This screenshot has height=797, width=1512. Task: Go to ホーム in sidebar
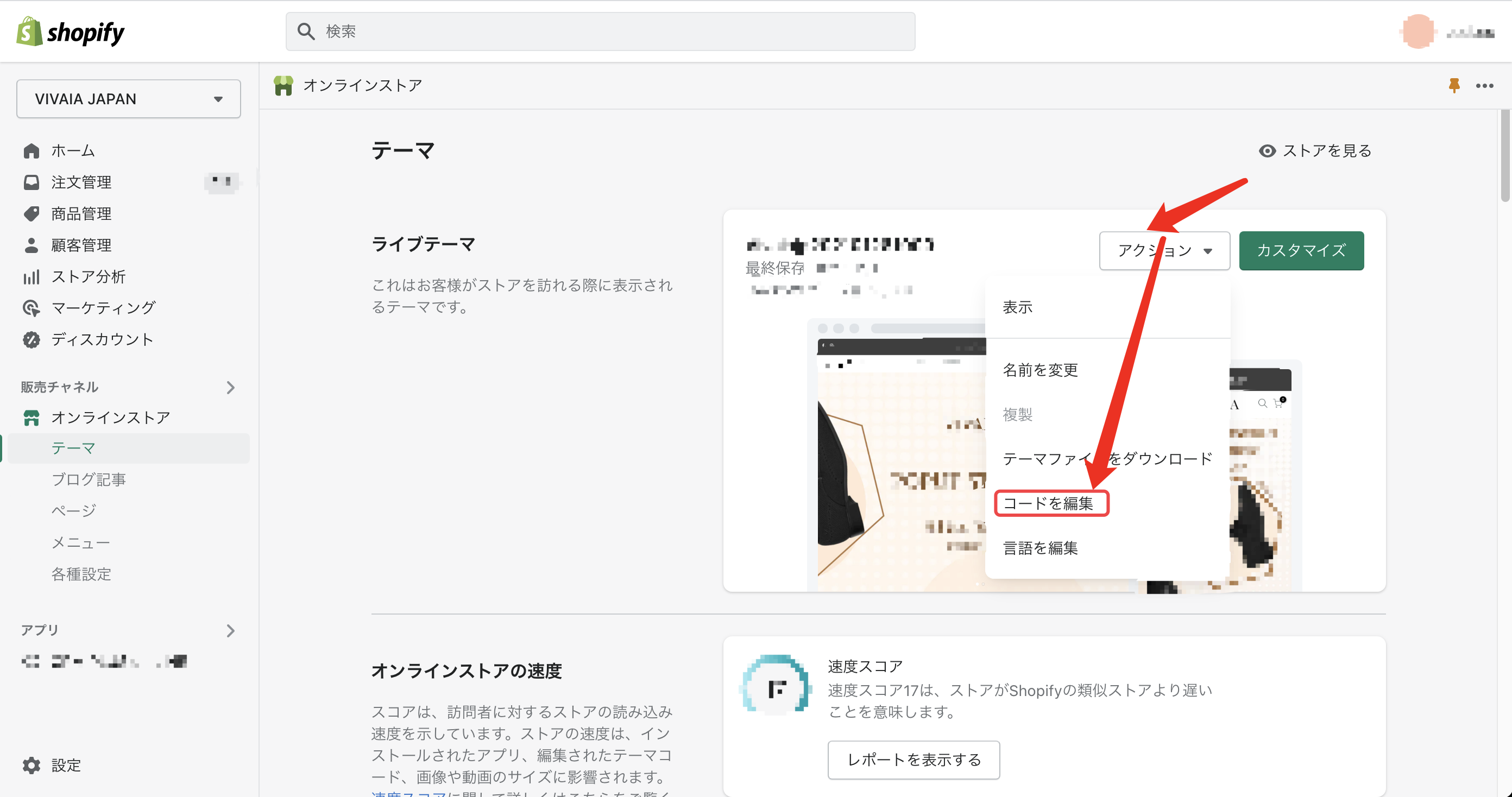73,151
